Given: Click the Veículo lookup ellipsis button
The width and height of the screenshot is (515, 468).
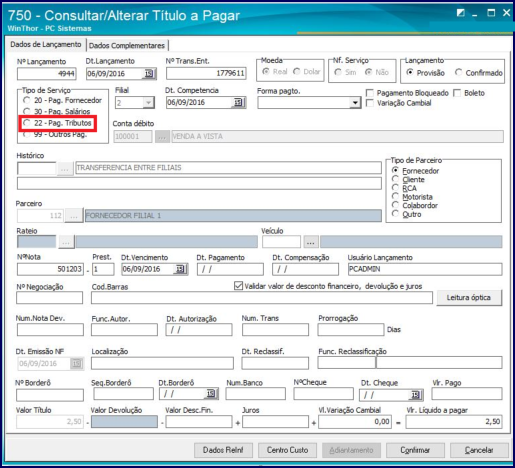Looking at the screenshot, I should (x=311, y=242).
